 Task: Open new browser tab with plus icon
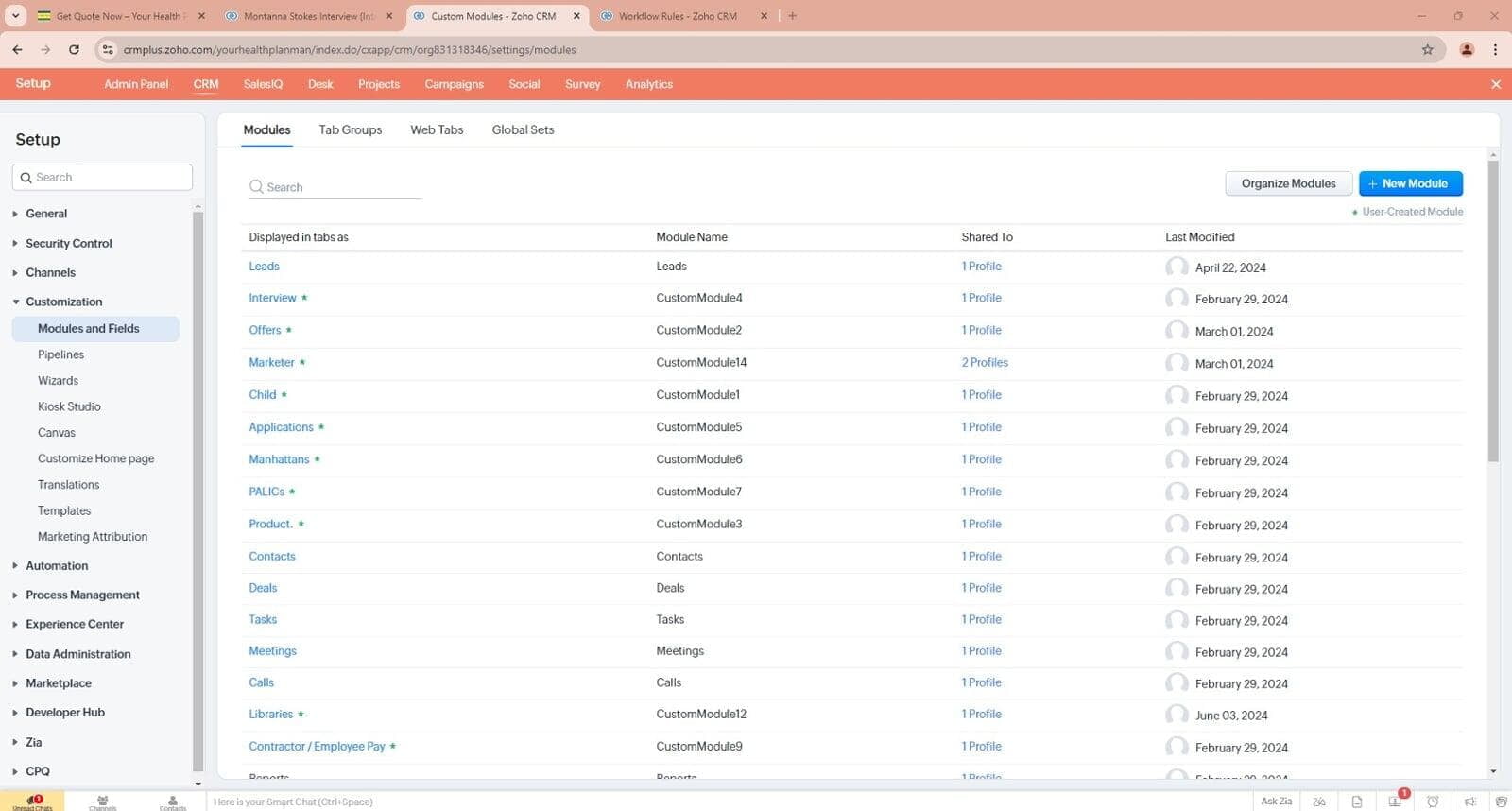tap(792, 16)
